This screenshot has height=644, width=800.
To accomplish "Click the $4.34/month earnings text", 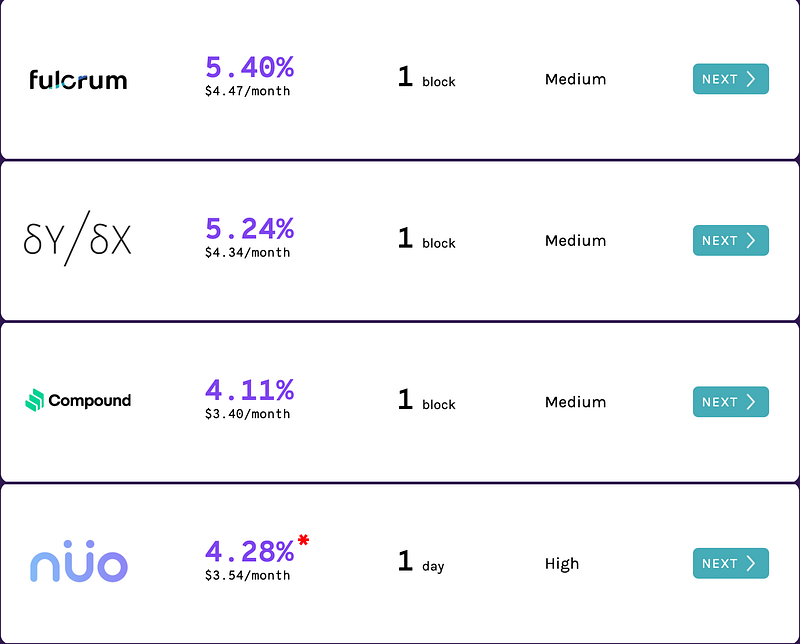I will pos(247,252).
